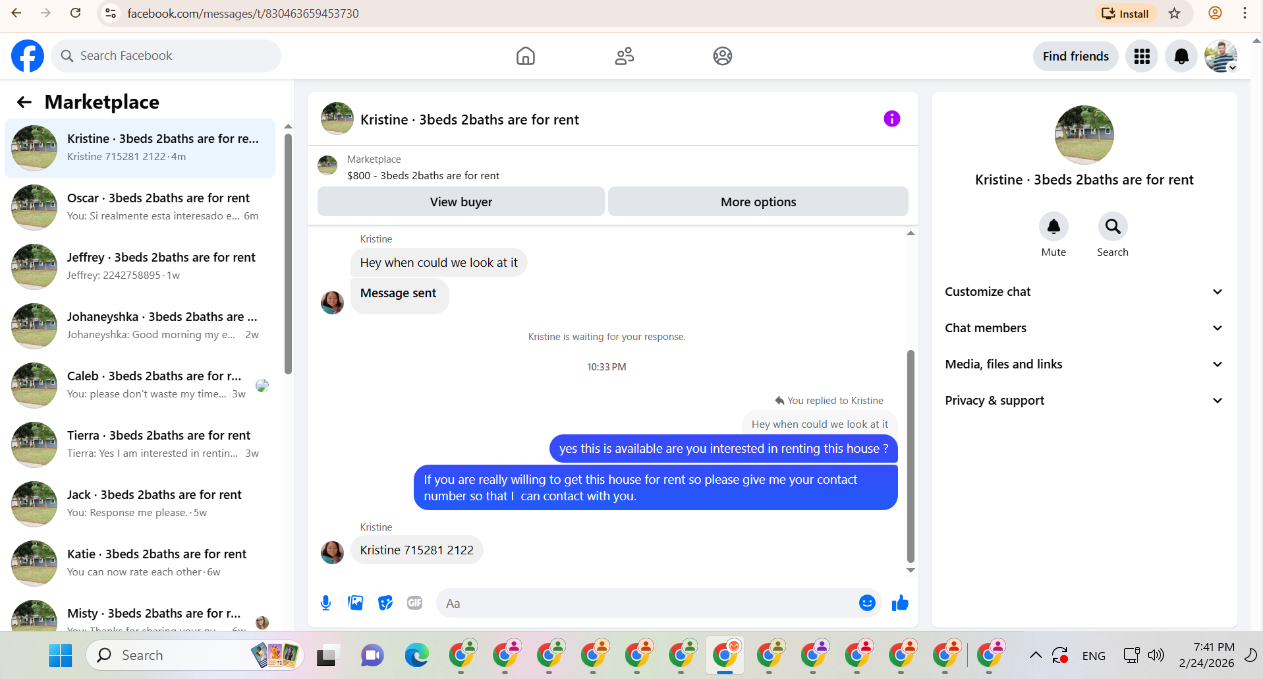Click the Aa message input field
The image size is (1263, 679).
pos(645,603)
